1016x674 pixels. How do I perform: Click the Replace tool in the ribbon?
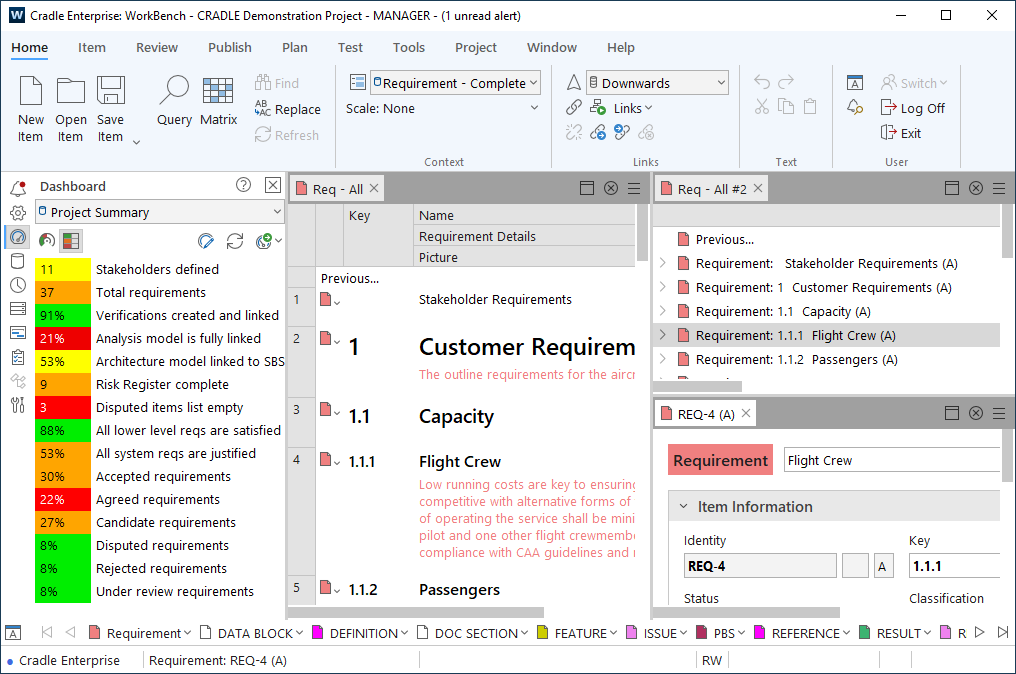coord(288,109)
